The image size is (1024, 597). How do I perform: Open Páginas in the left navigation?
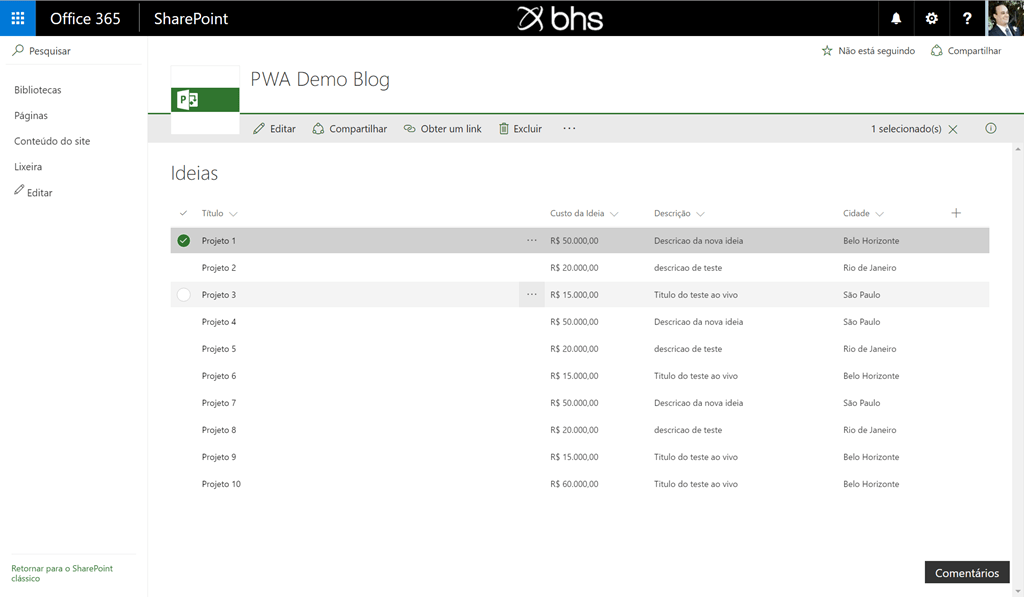click(31, 115)
